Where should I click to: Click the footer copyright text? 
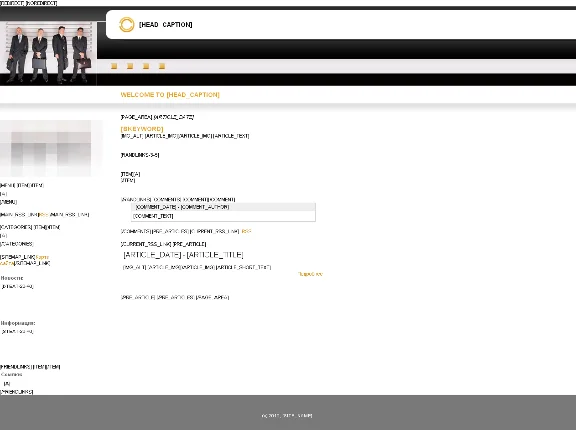287,416
